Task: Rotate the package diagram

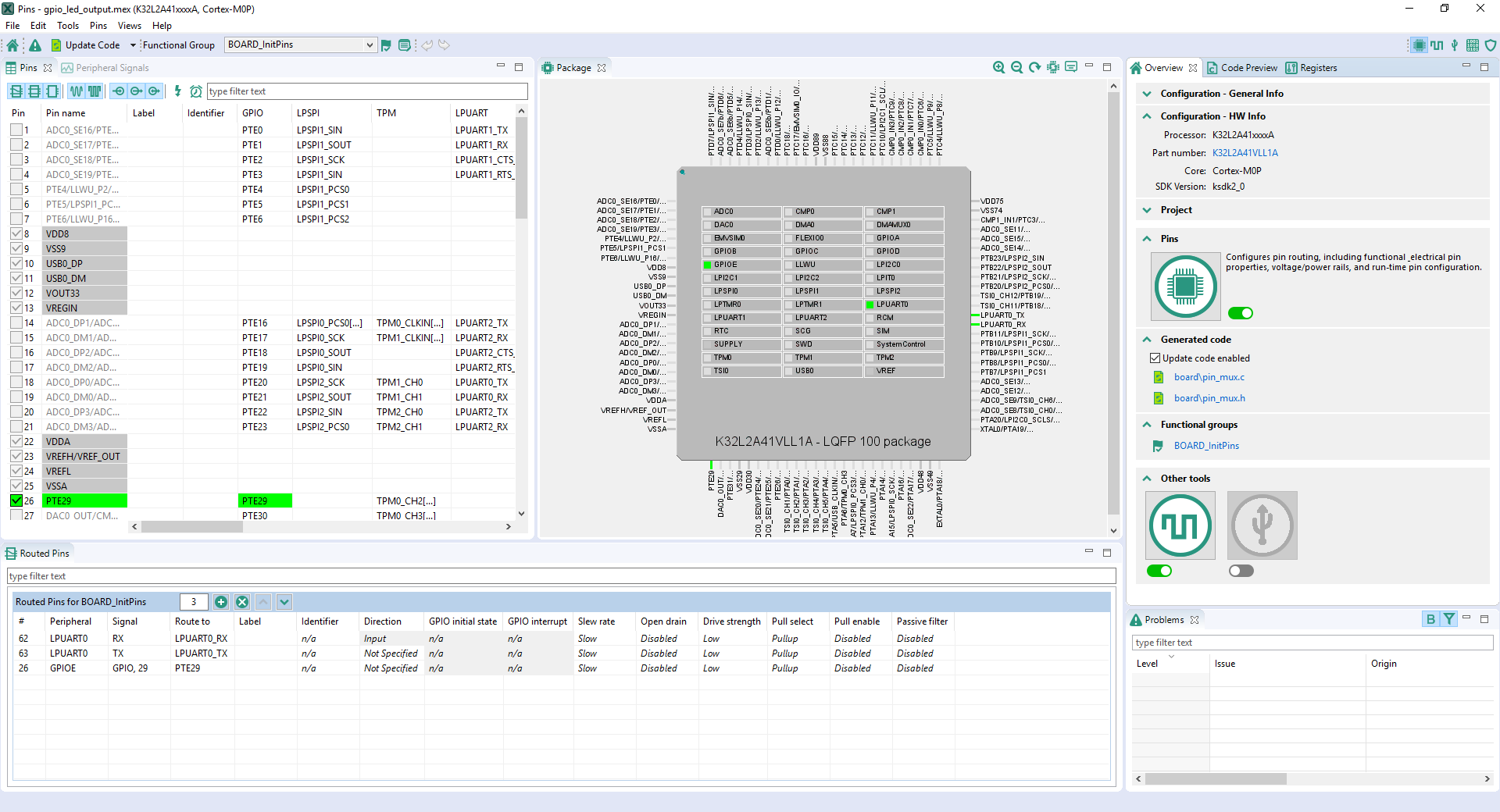Action: coord(1034,68)
